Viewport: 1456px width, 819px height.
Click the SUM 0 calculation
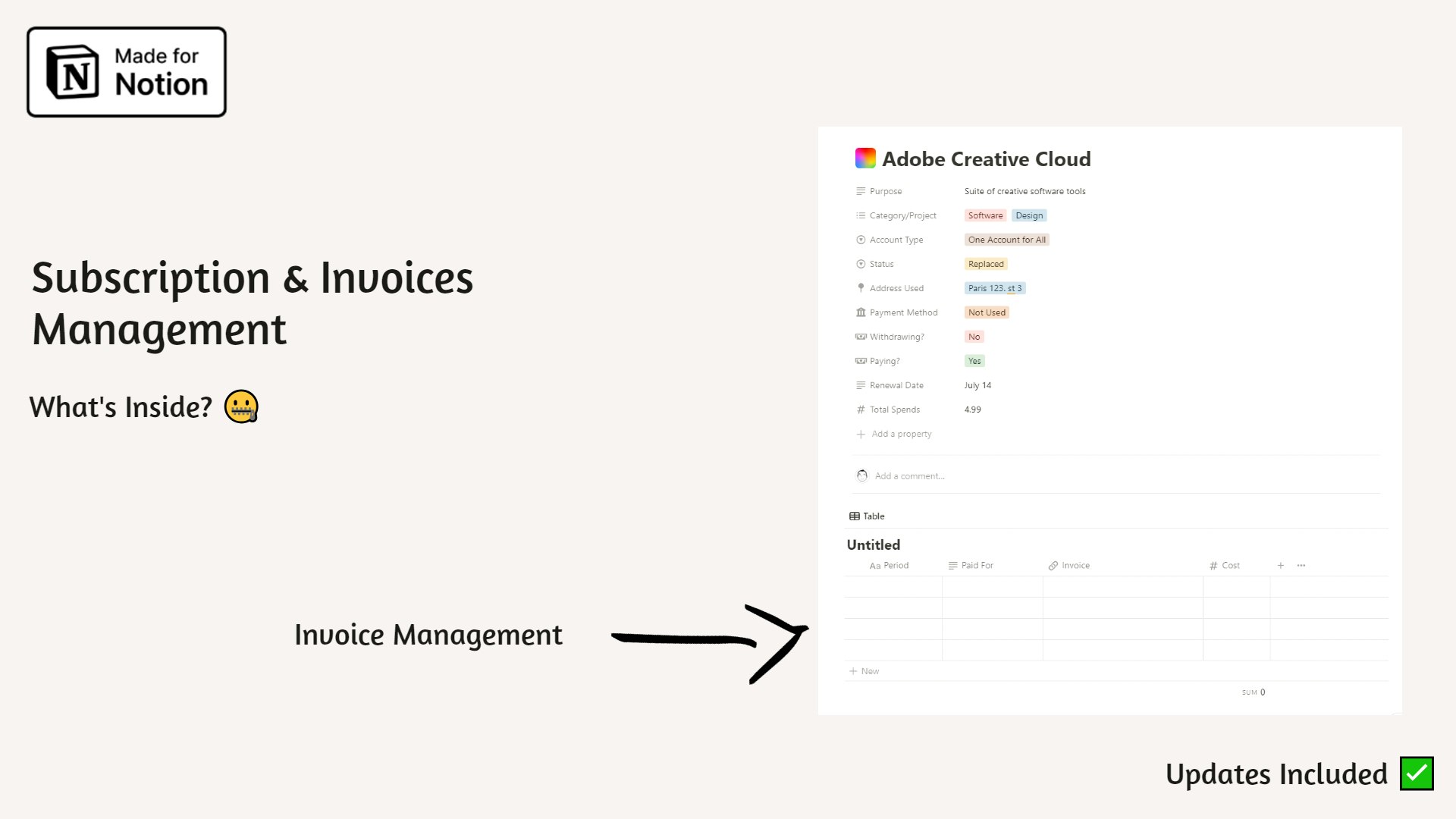1254,692
